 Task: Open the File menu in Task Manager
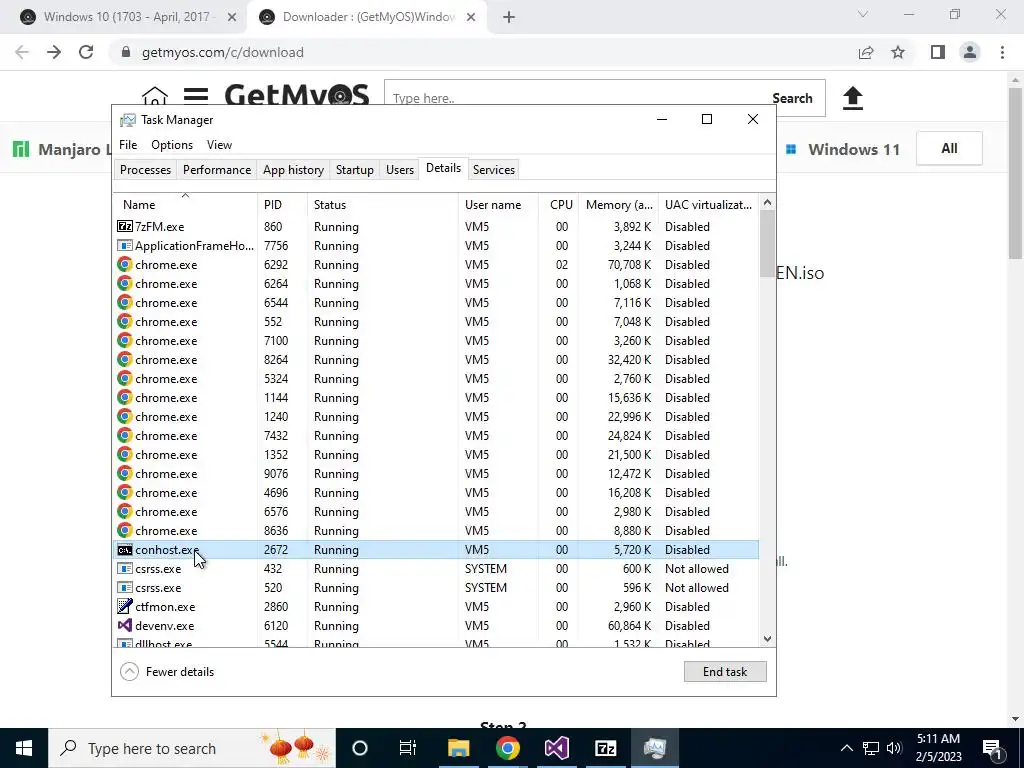click(128, 145)
